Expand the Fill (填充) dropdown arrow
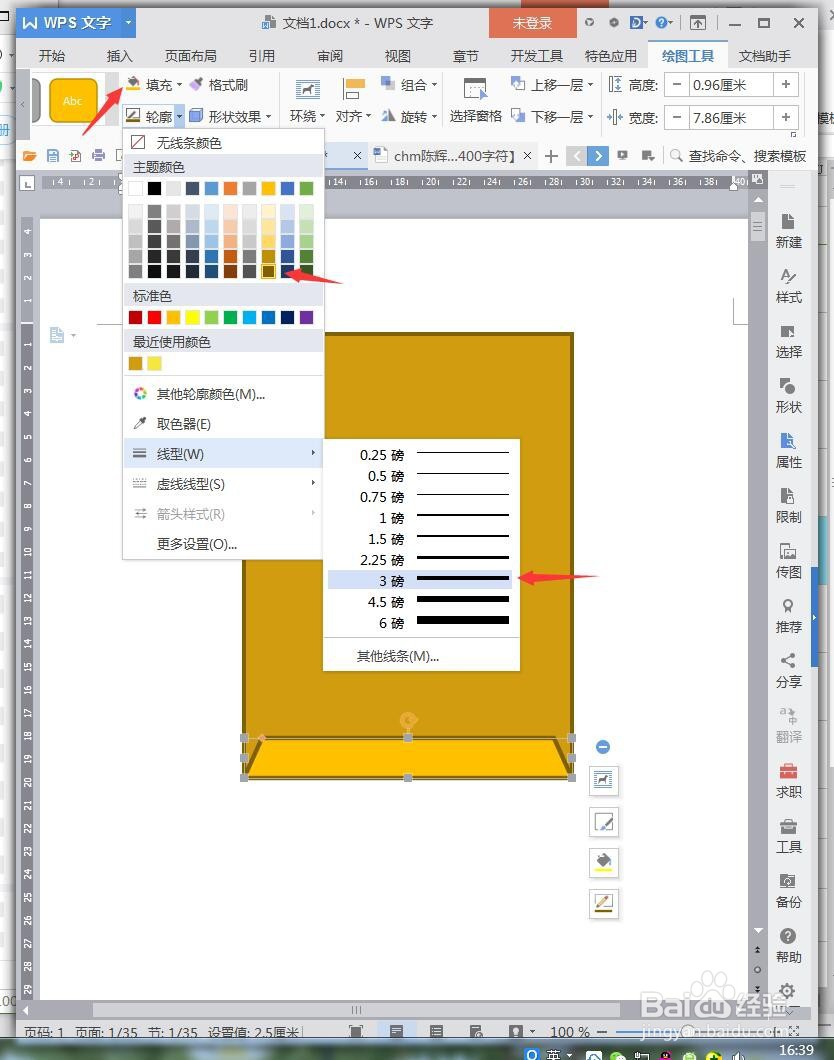 pos(180,85)
